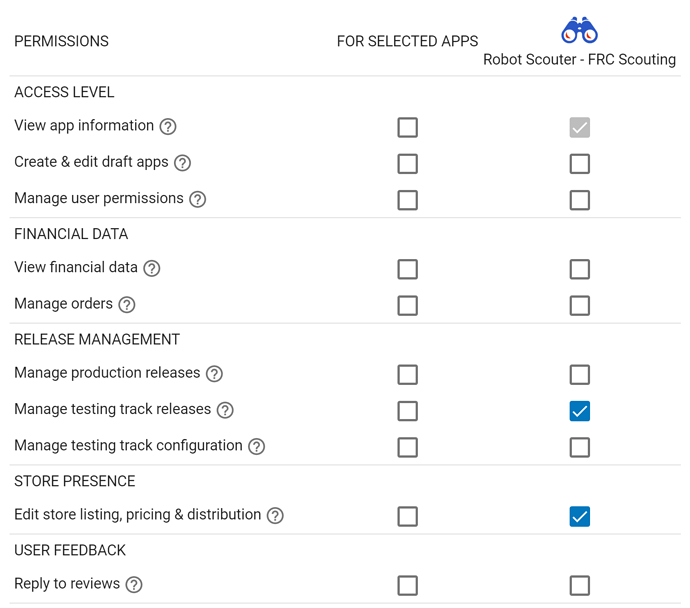The width and height of the screenshot is (690, 608).
Task: Show help for Manage testing track configuration
Action: coord(257,447)
